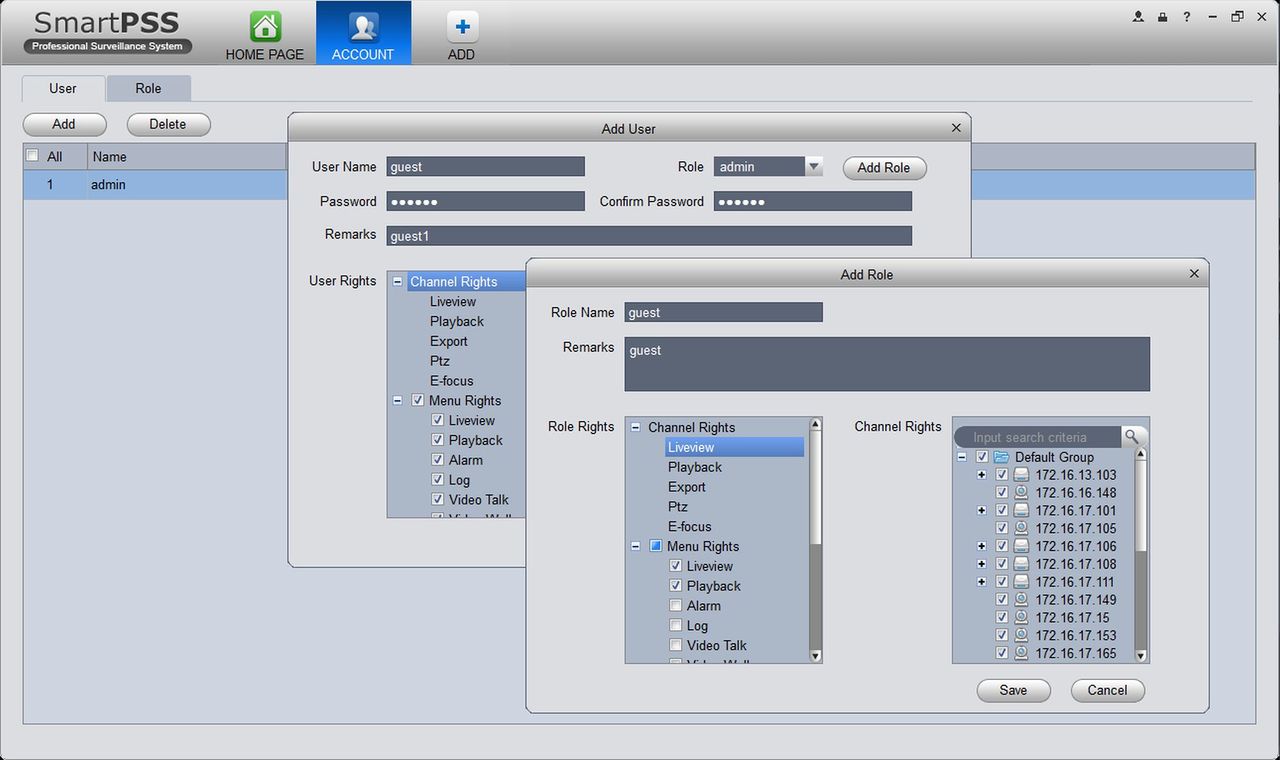Click the lock icon in title bar
1280x760 pixels.
(x=1162, y=17)
